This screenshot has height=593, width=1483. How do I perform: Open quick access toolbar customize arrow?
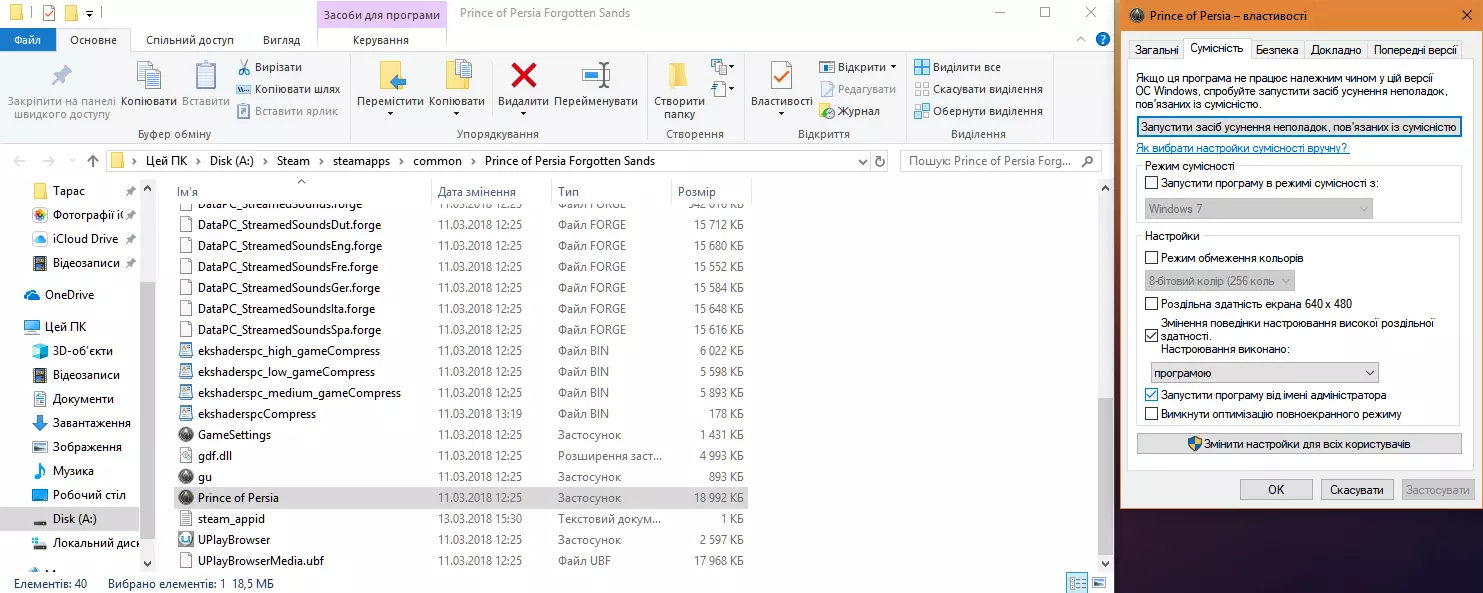tap(89, 14)
